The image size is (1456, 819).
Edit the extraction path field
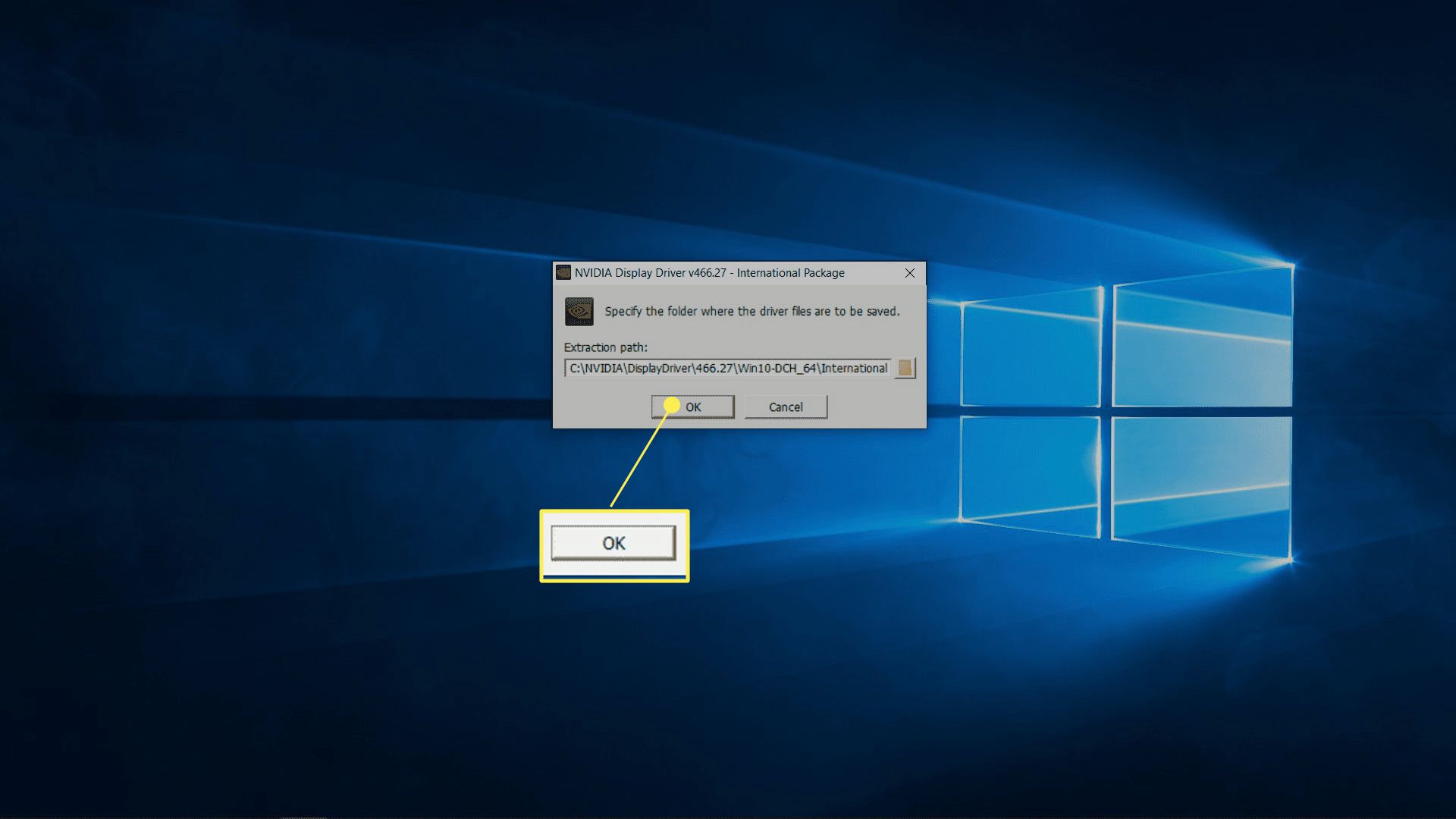[728, 369]
